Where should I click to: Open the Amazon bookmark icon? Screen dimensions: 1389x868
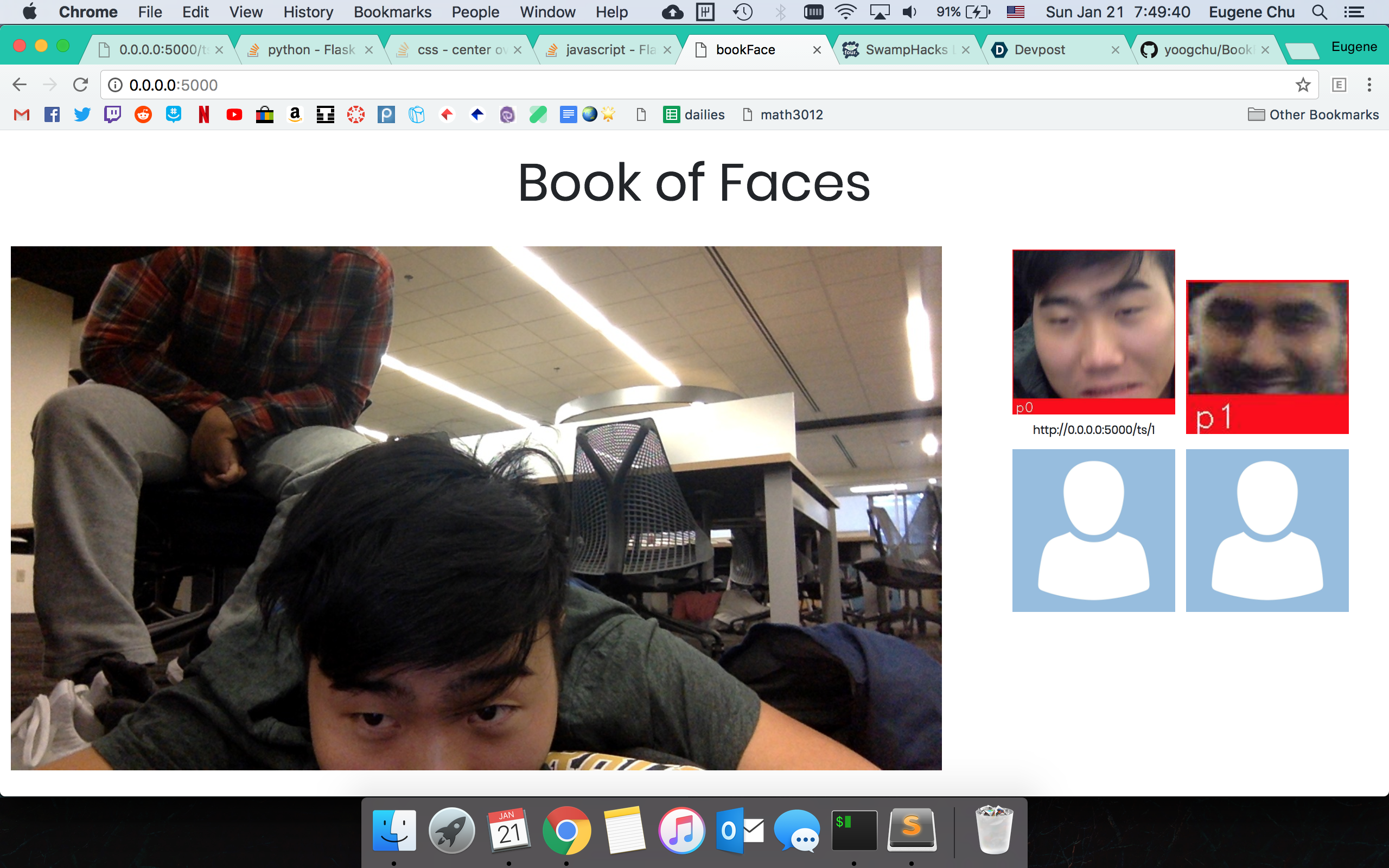295,115
